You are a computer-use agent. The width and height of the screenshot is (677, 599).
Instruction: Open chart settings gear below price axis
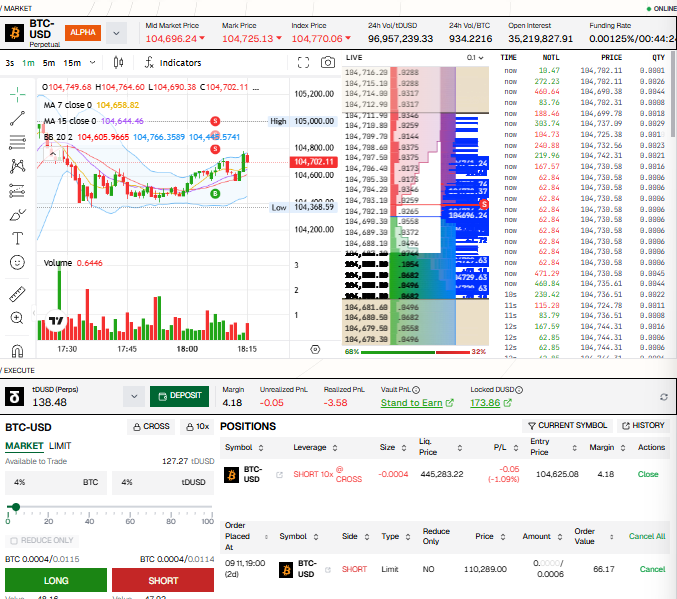[x=315, y=349]
